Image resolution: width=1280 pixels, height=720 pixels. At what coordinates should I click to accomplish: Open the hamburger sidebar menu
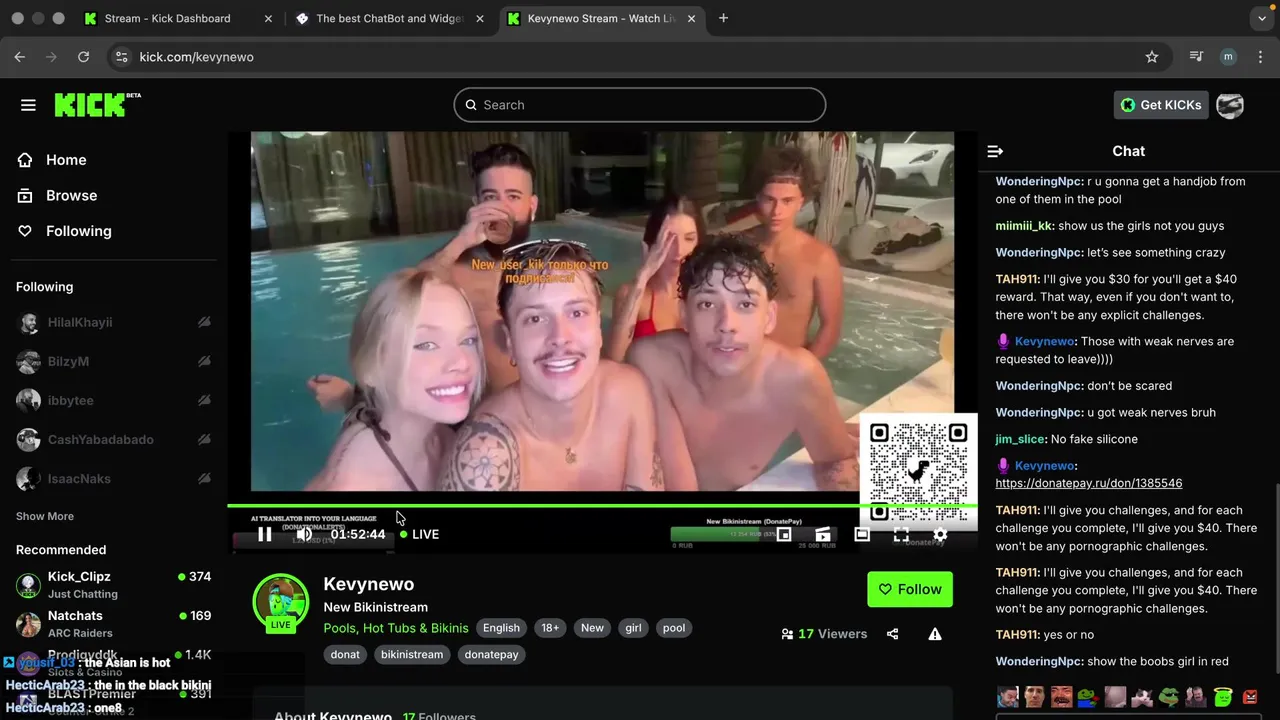(x=28, y=105)
